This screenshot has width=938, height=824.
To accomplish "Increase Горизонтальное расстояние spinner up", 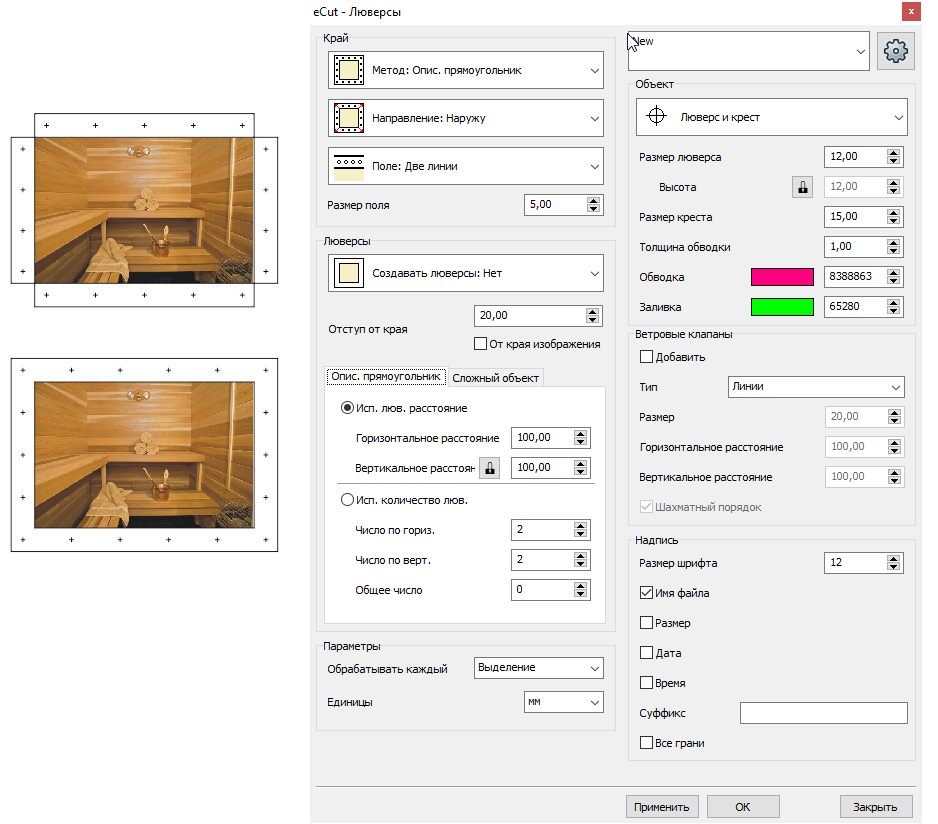I will [580, 434].
